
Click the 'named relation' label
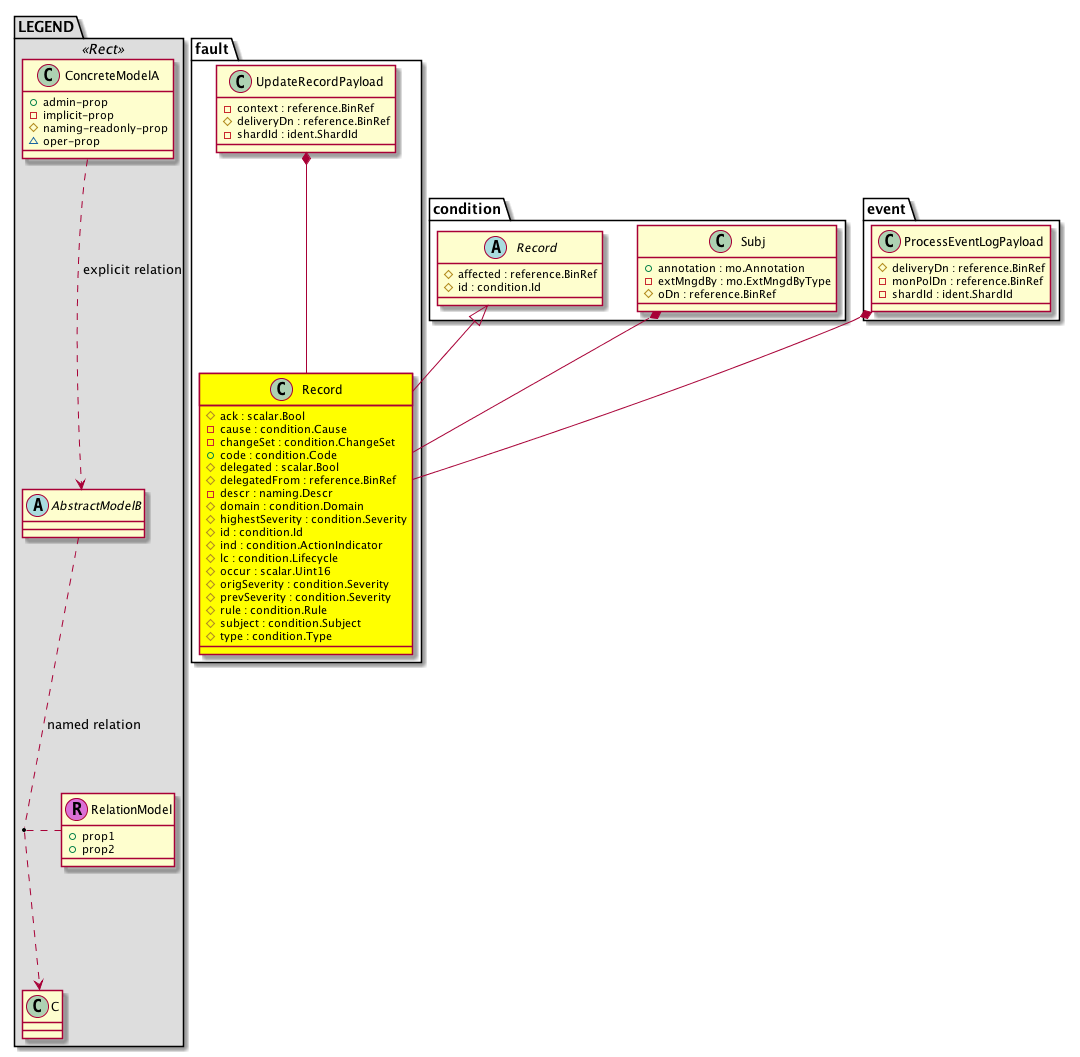coord(94,724)
